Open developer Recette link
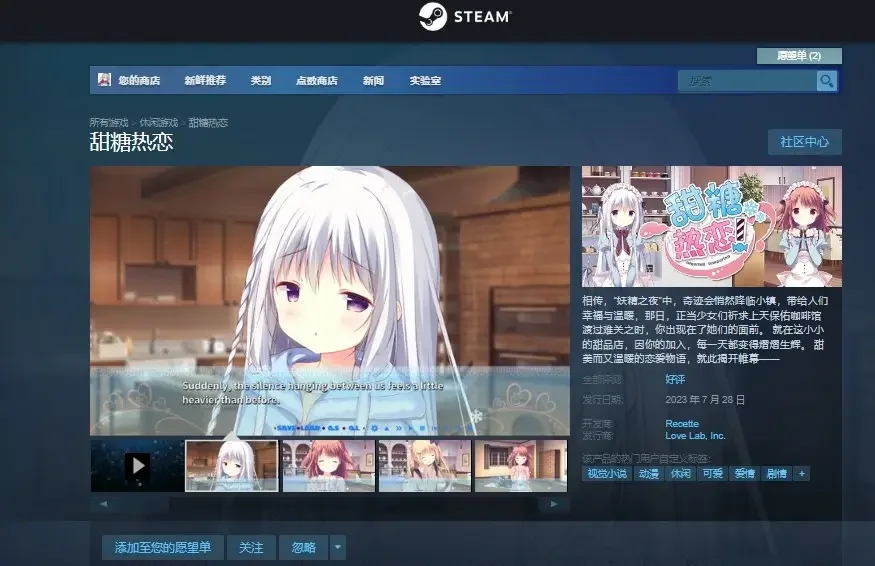Screen dimensions: 875x566 pos(682,424)
